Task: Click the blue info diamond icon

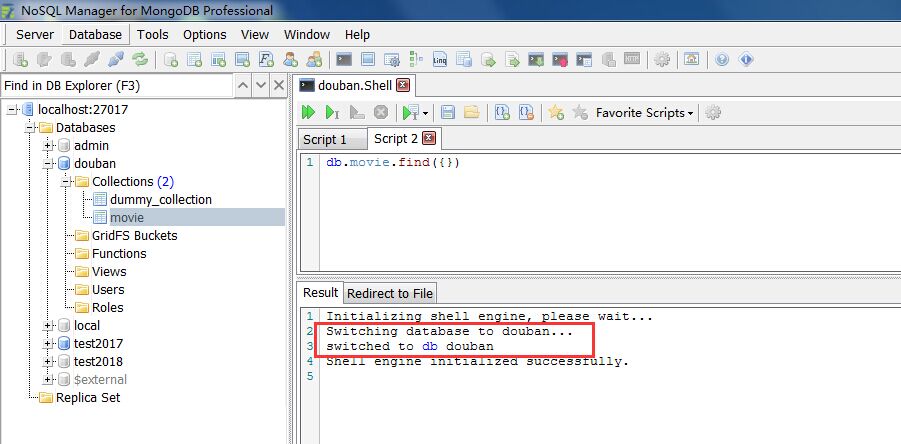Action: 746,59
